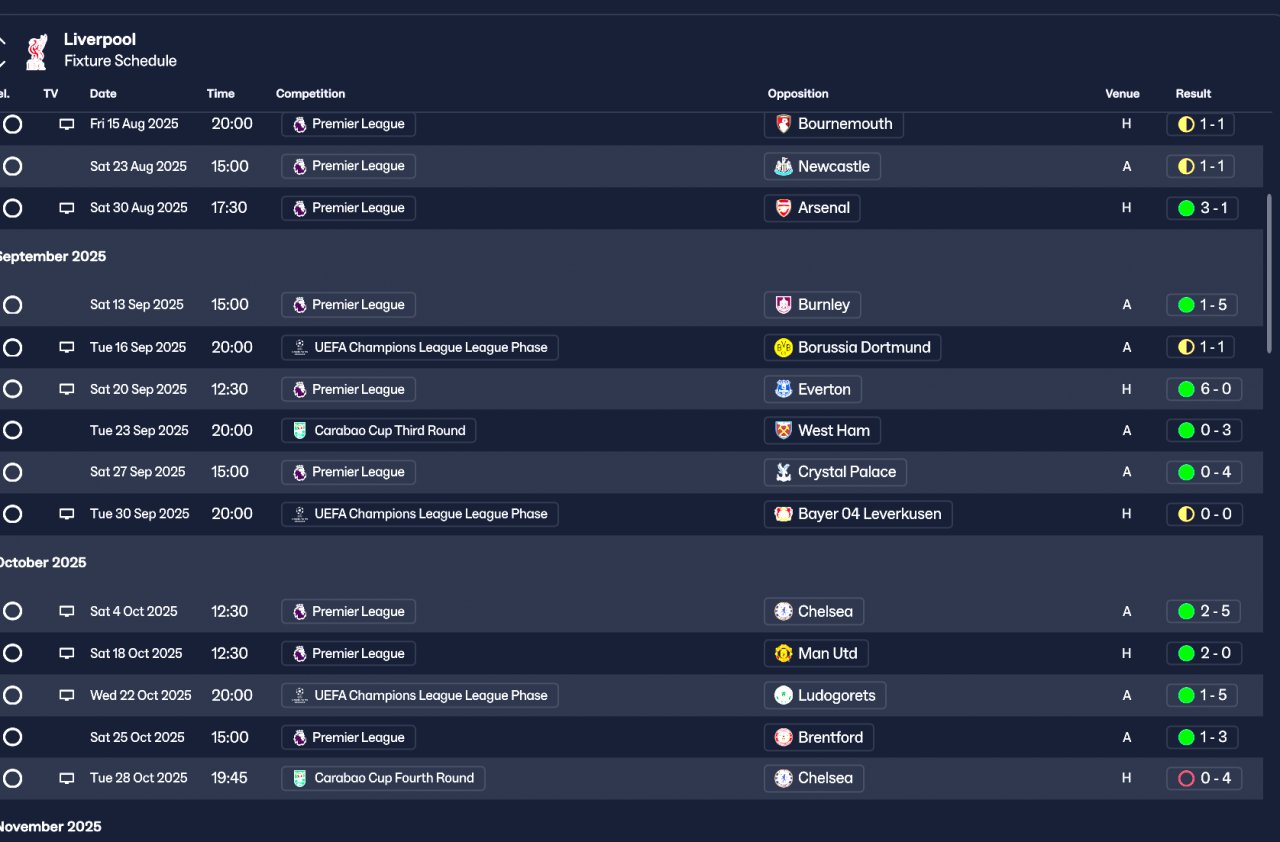Viewport: 1280px width, 842px height.
Task: Select the Newcastle fixture row circle
Action: pos(12,166)
